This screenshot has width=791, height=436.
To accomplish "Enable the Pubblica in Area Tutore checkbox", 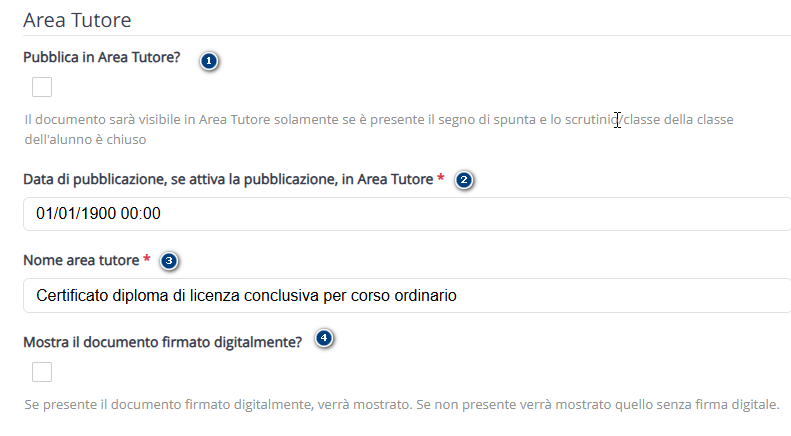I will (x=42, y=87).
